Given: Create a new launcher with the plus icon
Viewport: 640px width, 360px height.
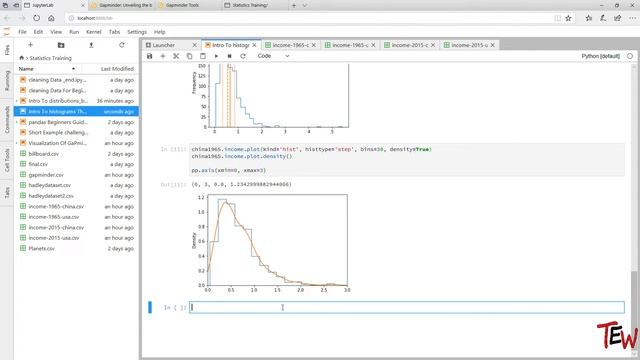Looking at the screenshot, I should [31, 45].
